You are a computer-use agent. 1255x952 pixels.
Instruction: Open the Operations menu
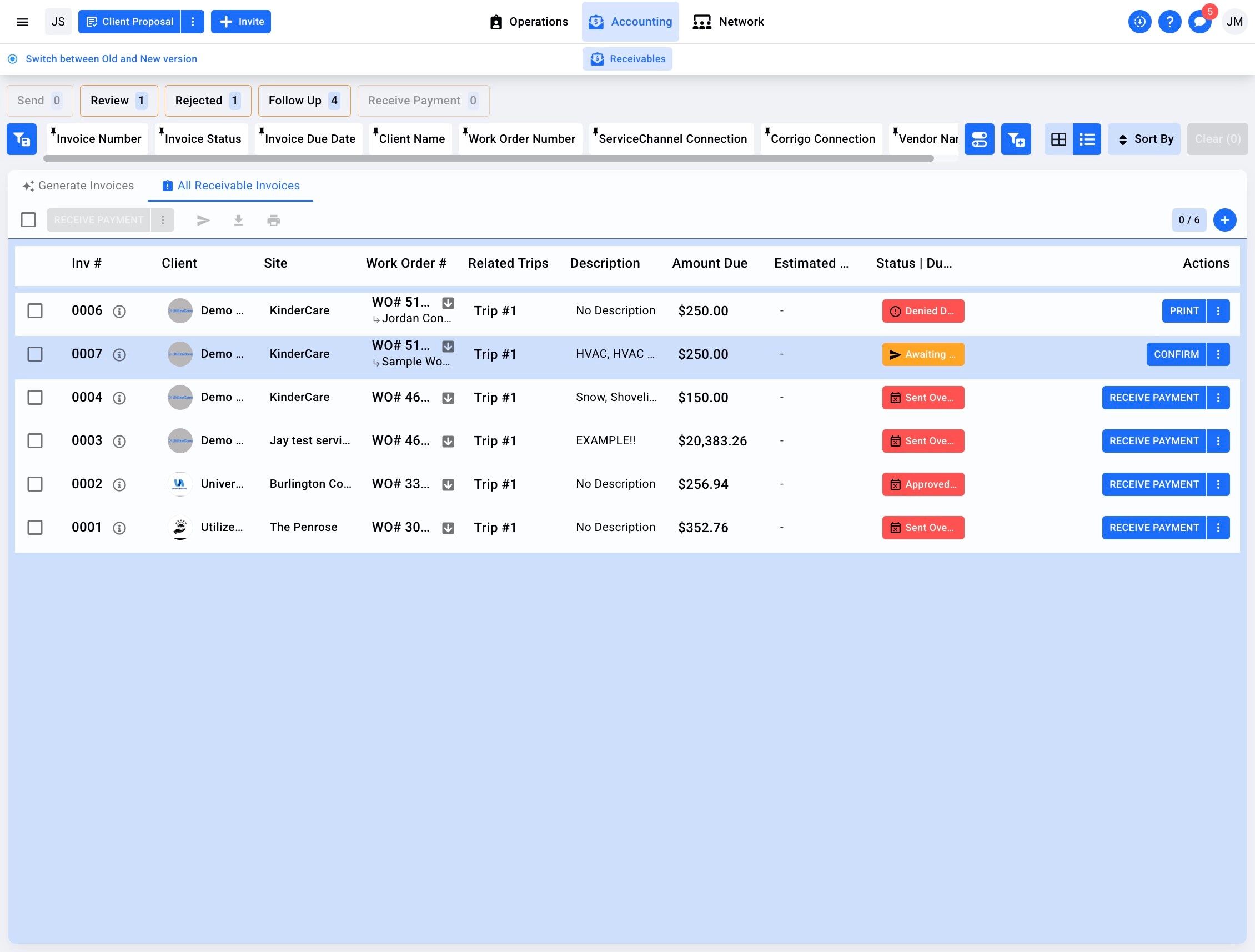click(528, 22)
